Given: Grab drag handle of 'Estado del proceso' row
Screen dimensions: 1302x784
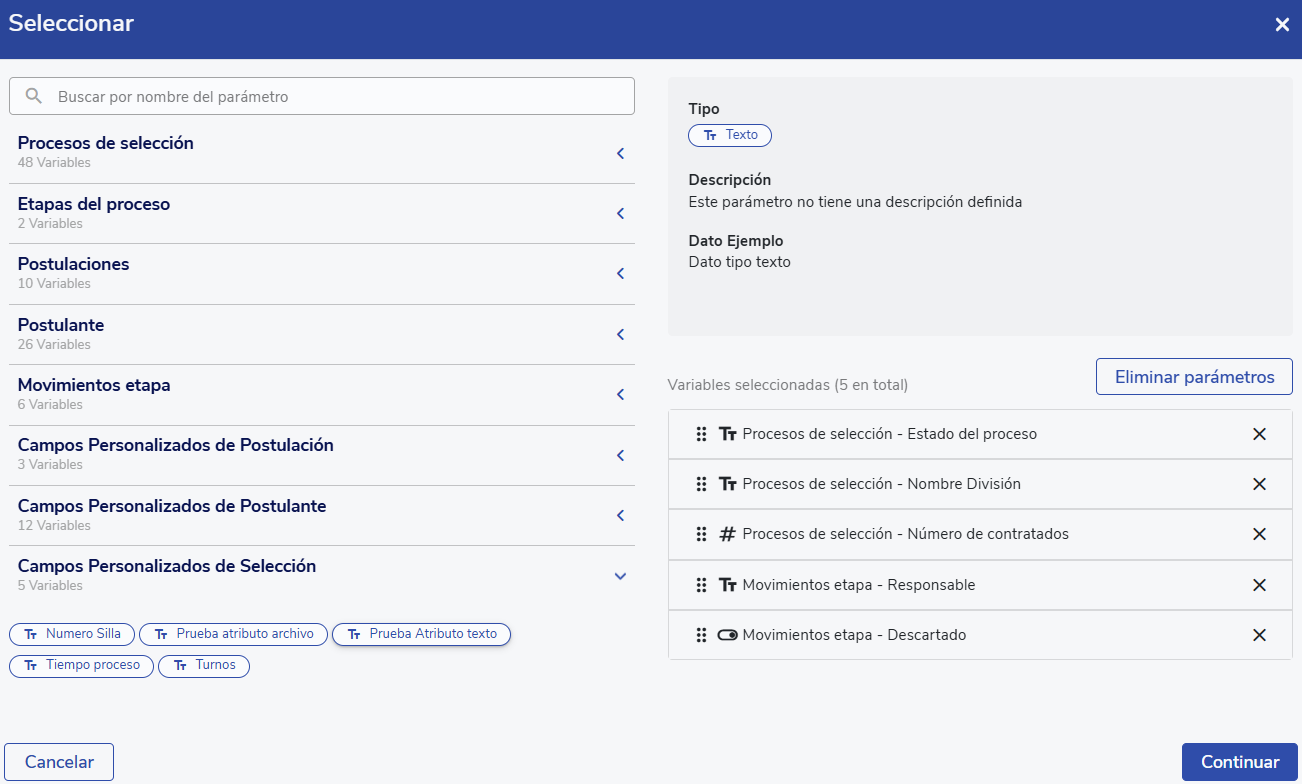Looking at the screenshot, I should coord(701,434).
